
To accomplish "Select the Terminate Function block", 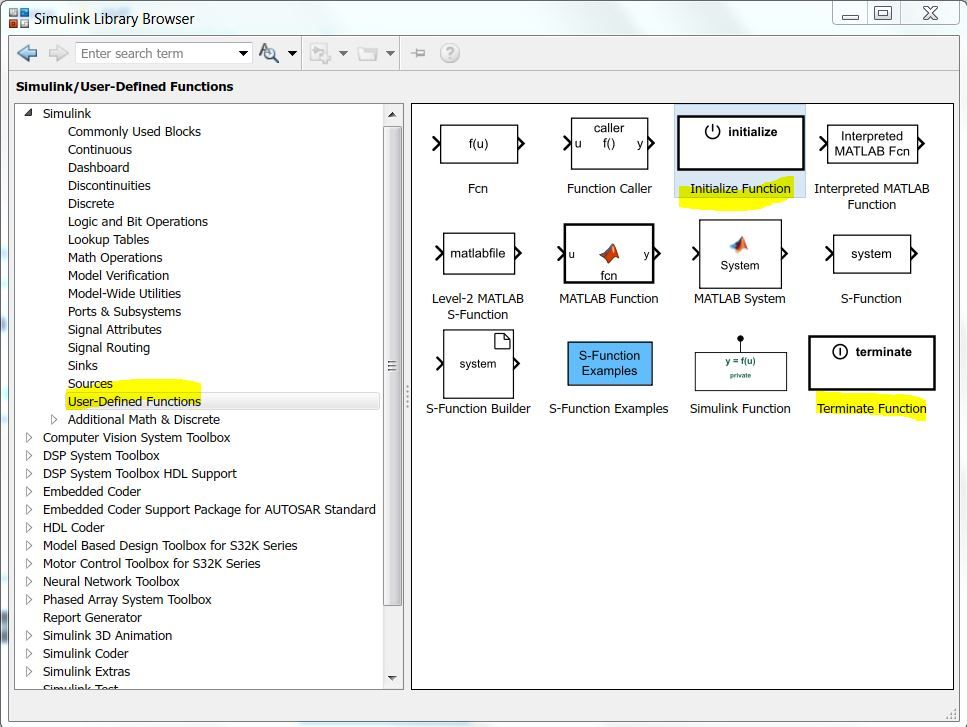I will point(871,363).
